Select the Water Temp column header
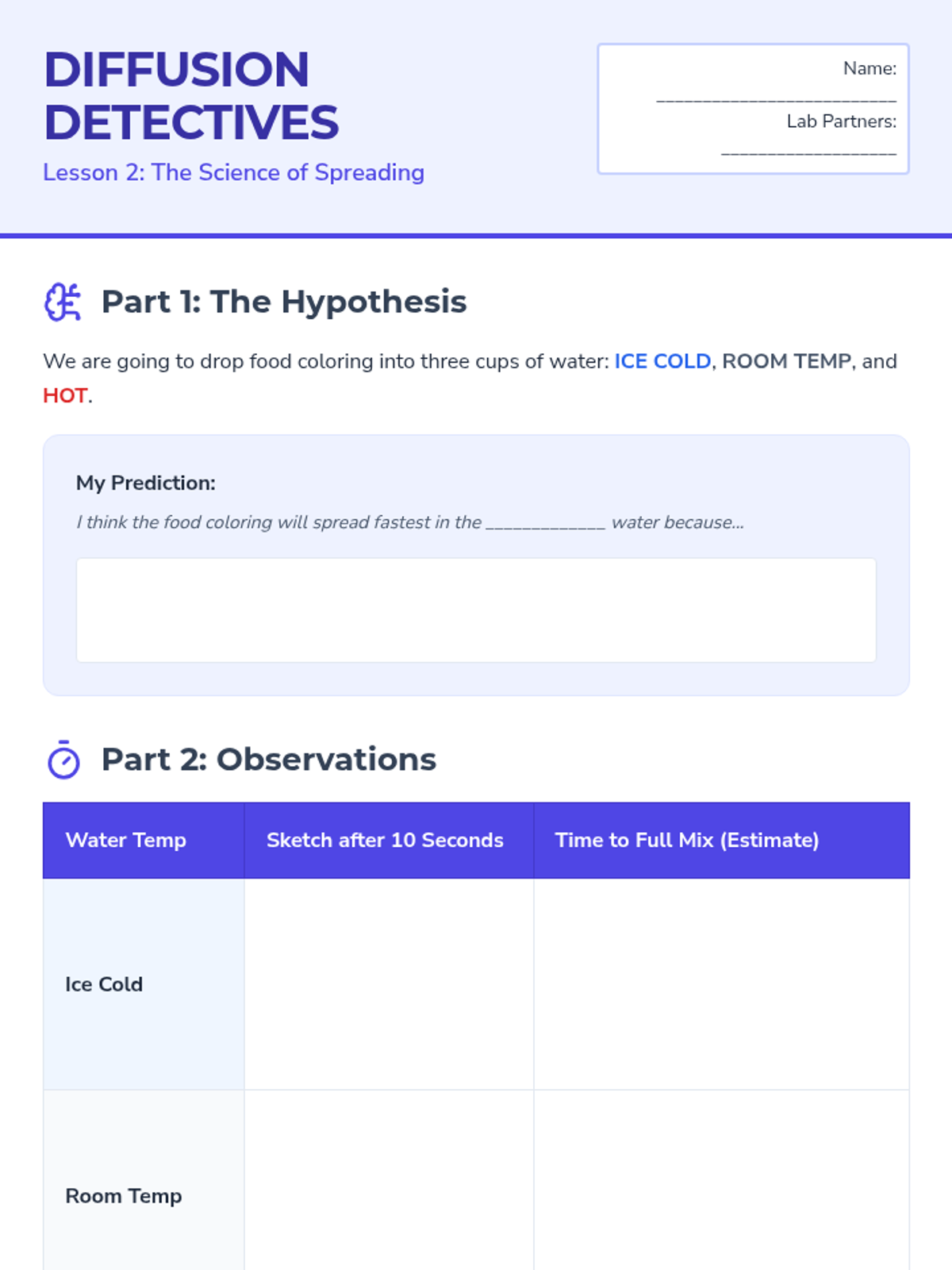Screen dimensions: 952x1270 144,841
